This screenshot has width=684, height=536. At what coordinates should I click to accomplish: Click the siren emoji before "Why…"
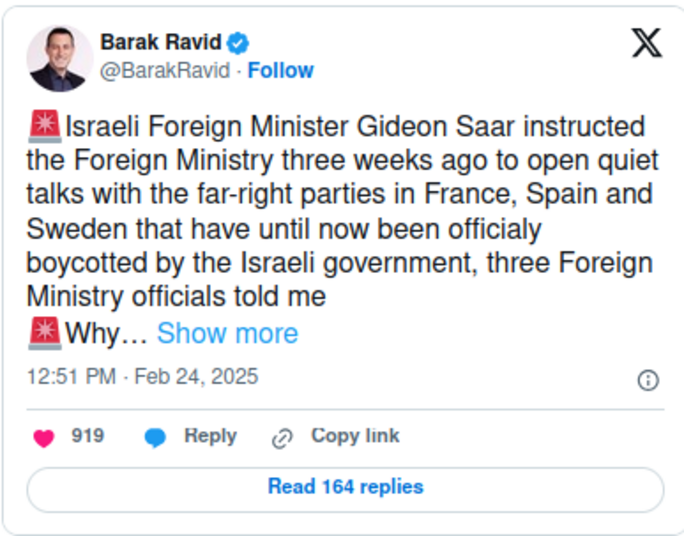pyautogui.click(x=46, y=333)
